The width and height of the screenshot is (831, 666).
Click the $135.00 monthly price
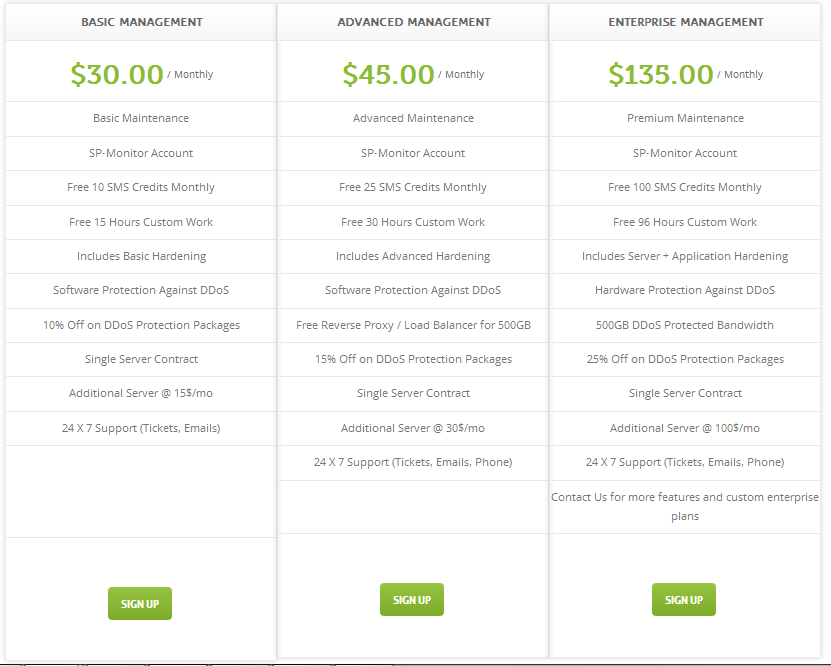[661, 74]
